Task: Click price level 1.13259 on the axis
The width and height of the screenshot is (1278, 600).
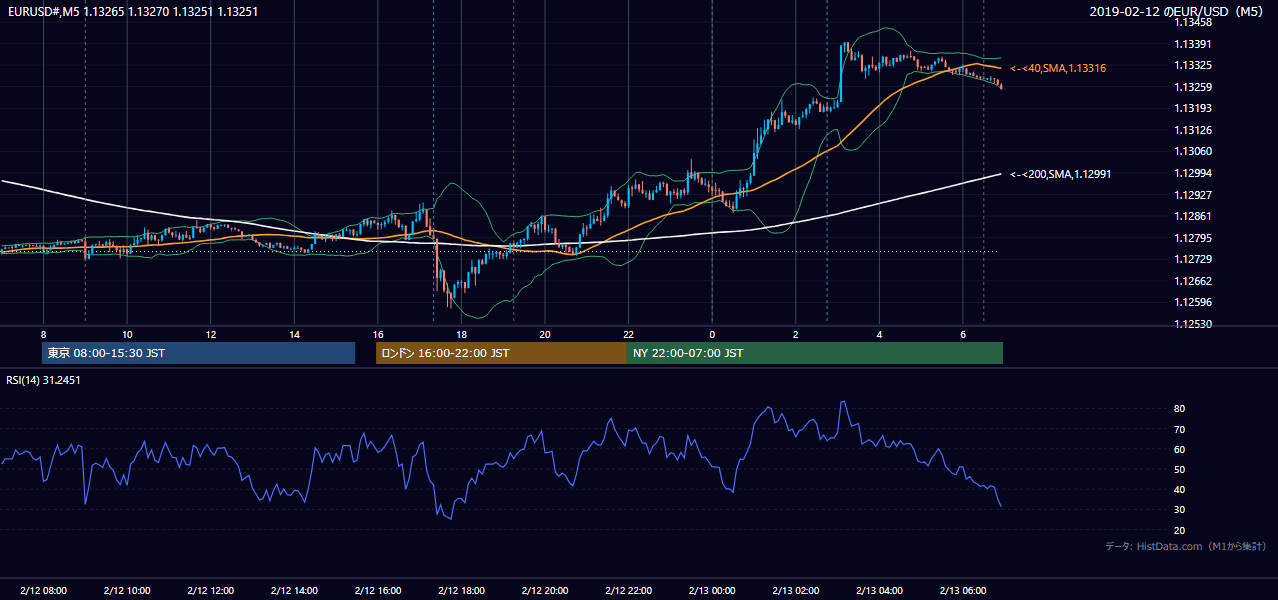Action: tap(1193, 87)
